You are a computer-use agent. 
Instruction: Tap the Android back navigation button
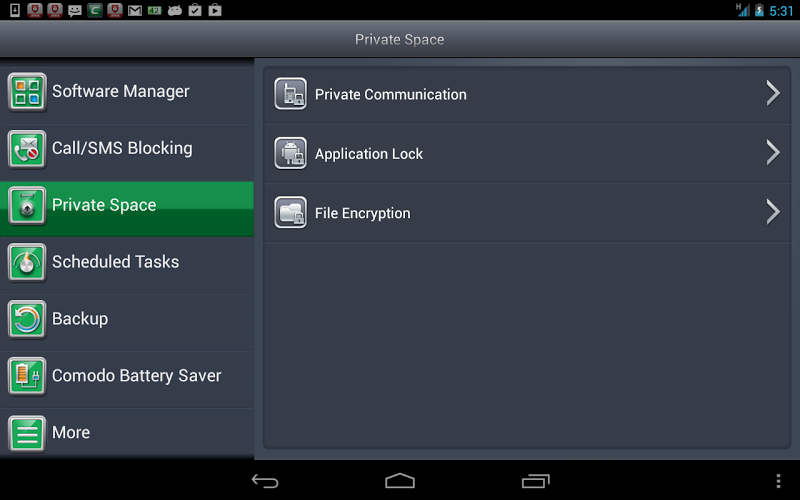point(265,481)
